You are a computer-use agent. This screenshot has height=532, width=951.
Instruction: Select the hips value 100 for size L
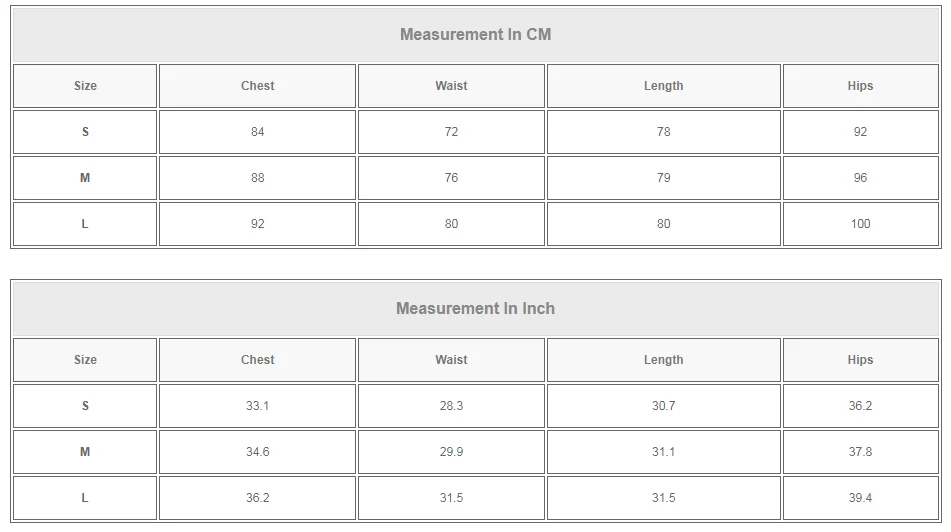point(860,224)
